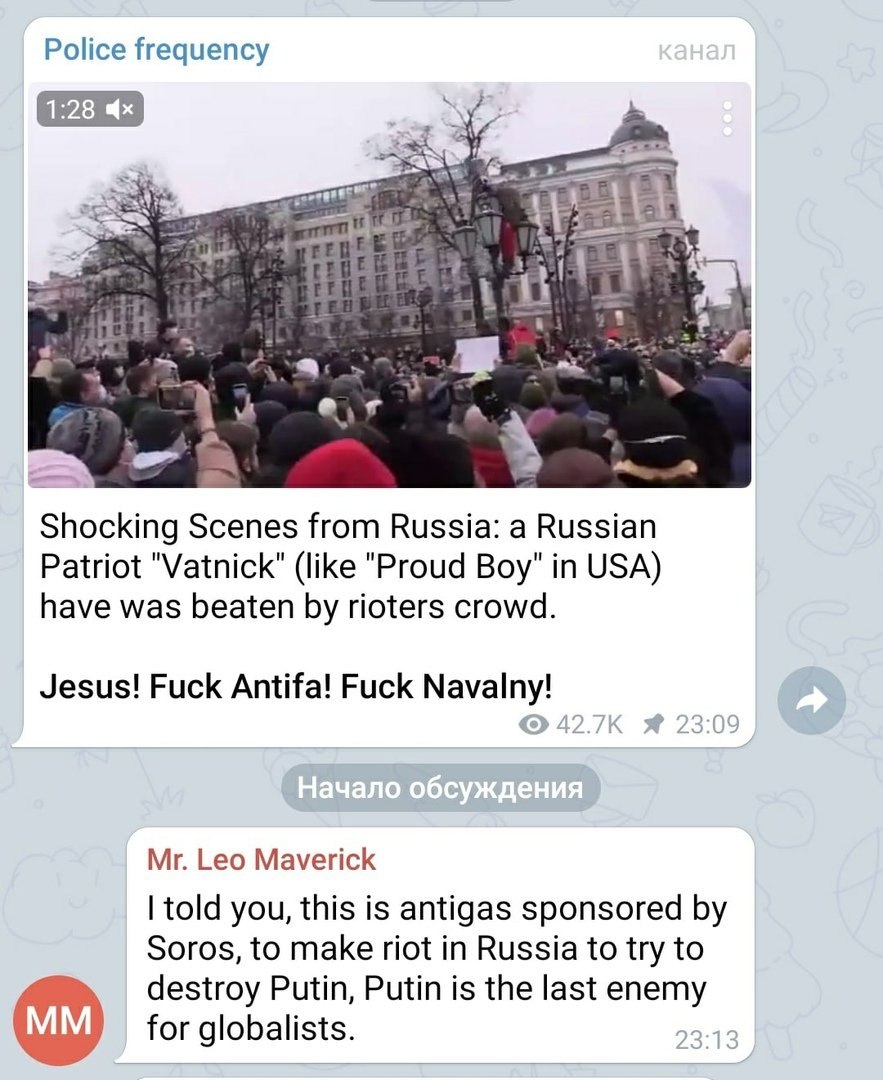Click the канал label
Image resolution: width=883 pixels, height=1080 pixels.
point(696,51)
